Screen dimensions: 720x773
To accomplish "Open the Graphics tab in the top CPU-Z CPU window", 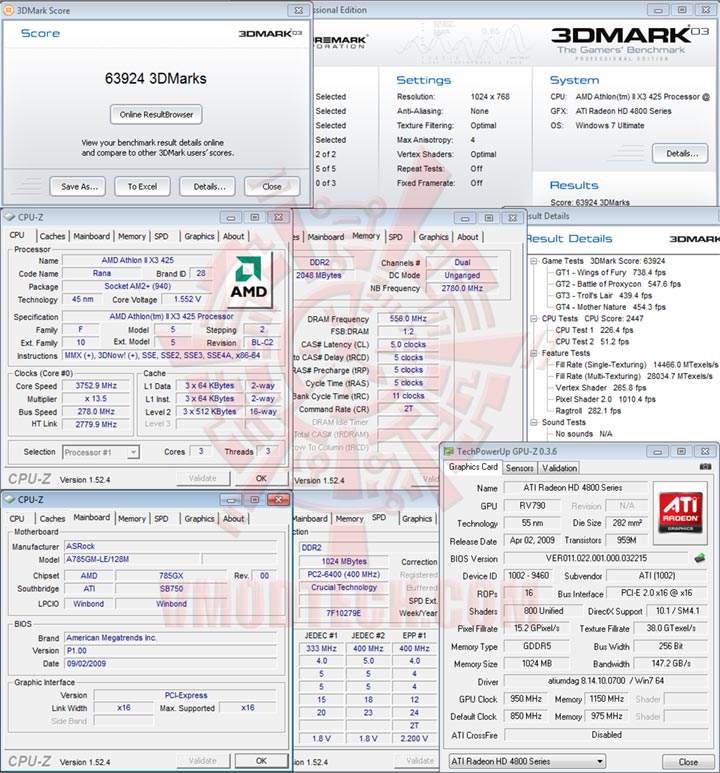I will coord(199,236).
